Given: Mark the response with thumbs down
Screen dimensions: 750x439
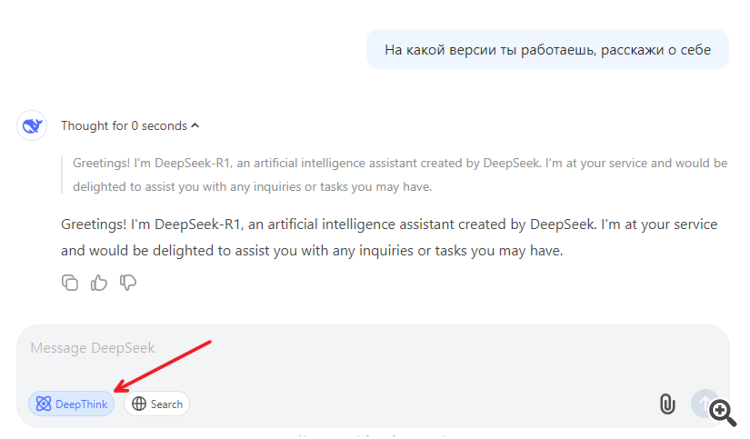Looking at the screenshot, I should [128, 282].
